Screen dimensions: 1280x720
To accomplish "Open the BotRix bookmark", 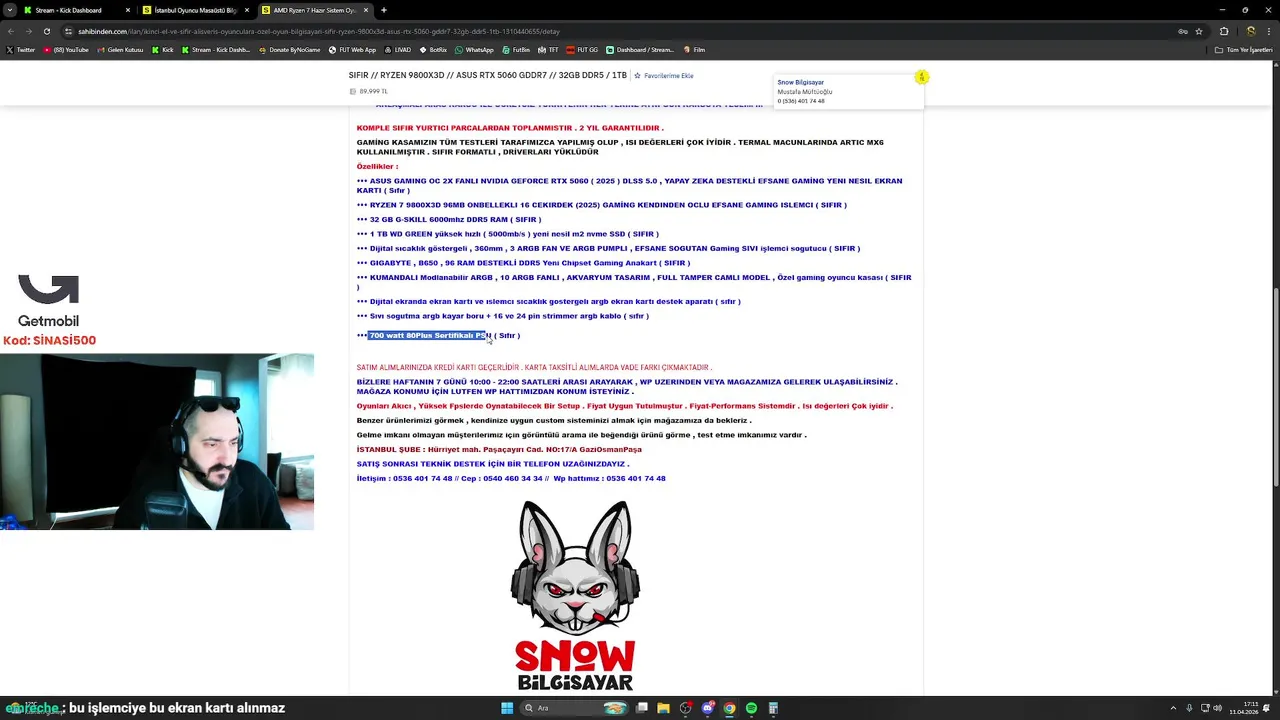I will pyautogui.click(x=434, y=49).
